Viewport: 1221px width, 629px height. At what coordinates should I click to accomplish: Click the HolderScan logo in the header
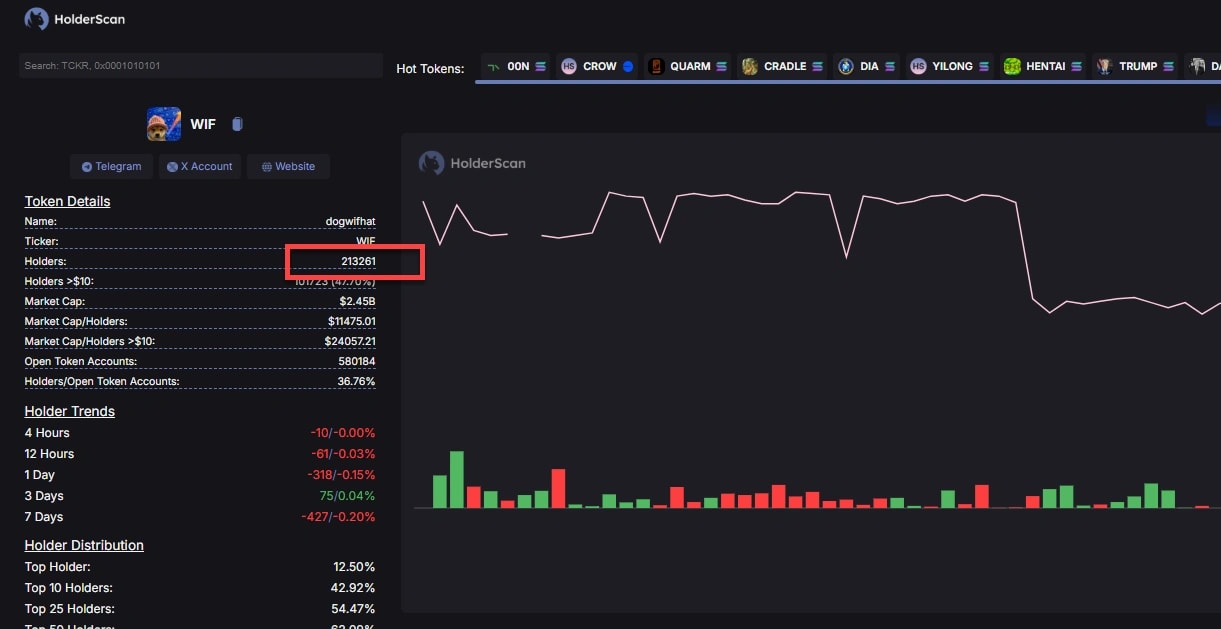[x=75, y=19]
